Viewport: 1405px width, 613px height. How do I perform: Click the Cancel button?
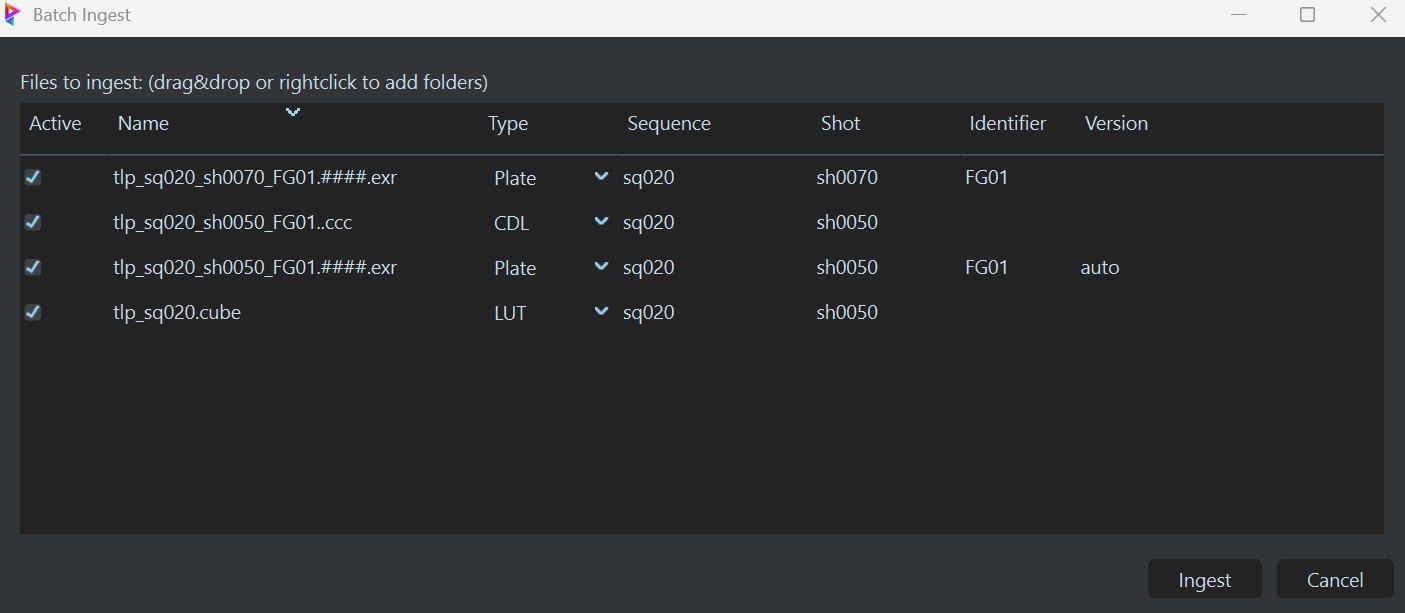(x=1334, y=579)
